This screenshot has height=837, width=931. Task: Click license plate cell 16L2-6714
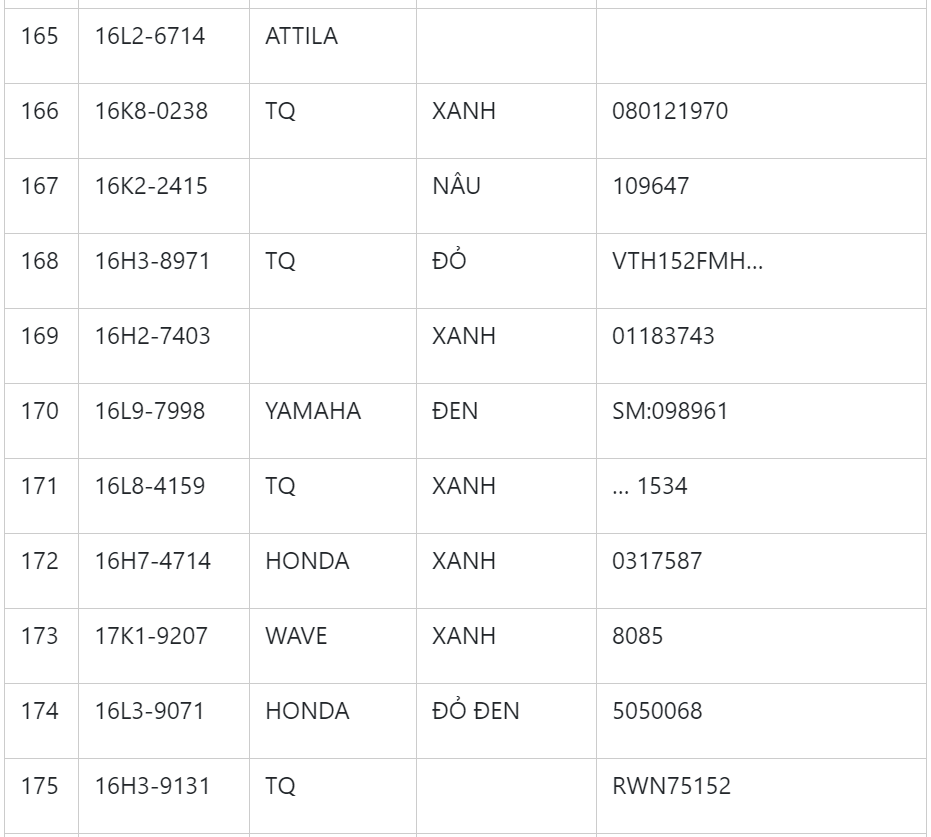tap(150, 37)
